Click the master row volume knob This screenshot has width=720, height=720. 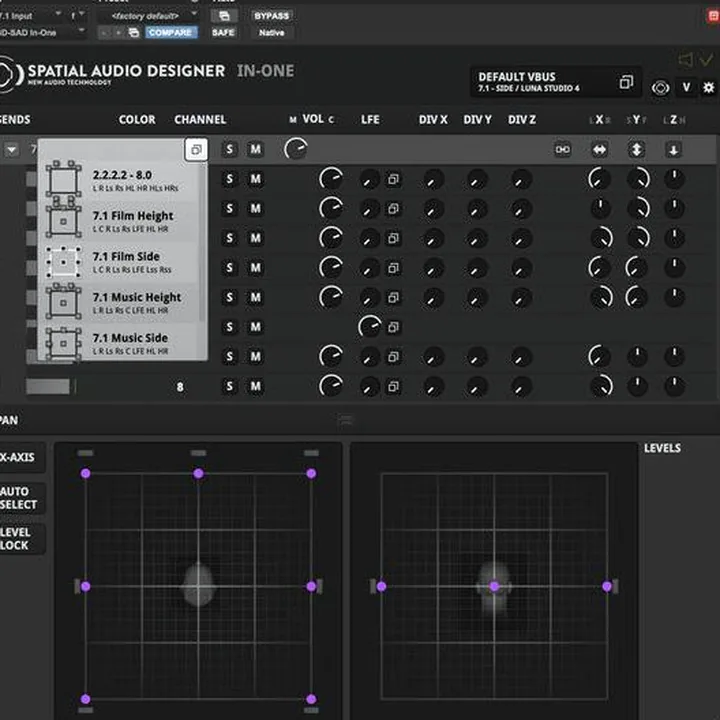[295, 149]
